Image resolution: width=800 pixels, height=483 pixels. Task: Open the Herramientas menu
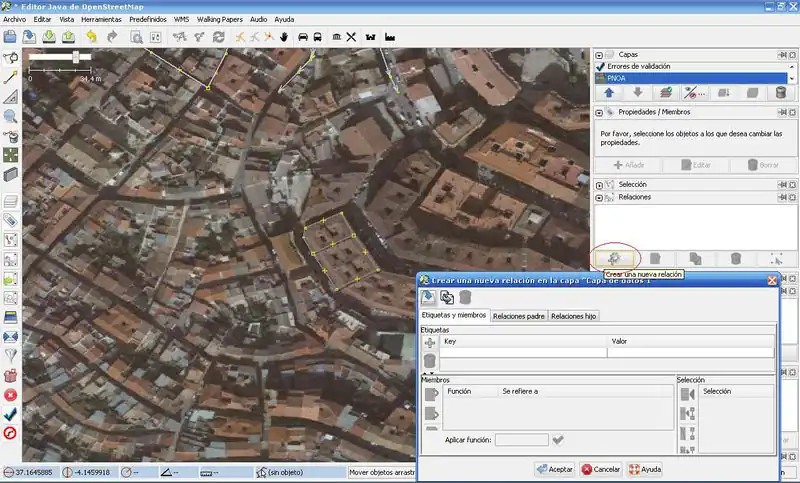pyautogui.click(x=101, y=19)
